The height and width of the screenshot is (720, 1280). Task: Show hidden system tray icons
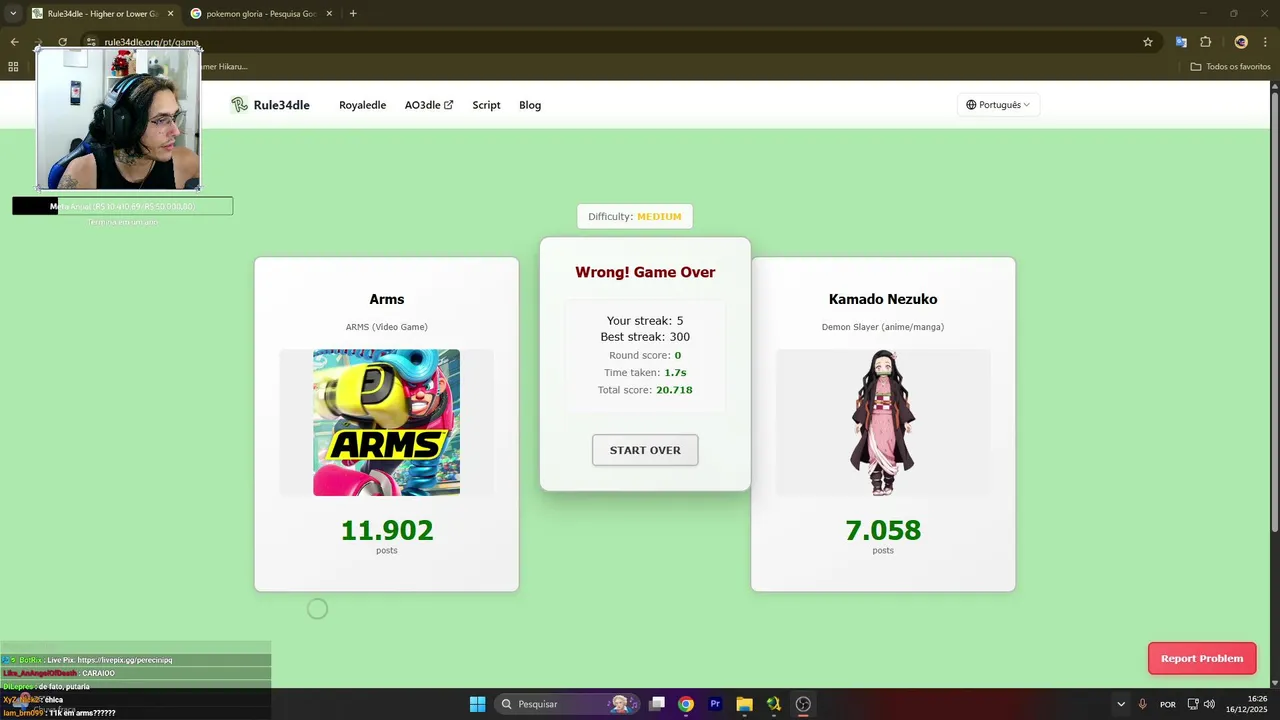(x=1120, y=704)
